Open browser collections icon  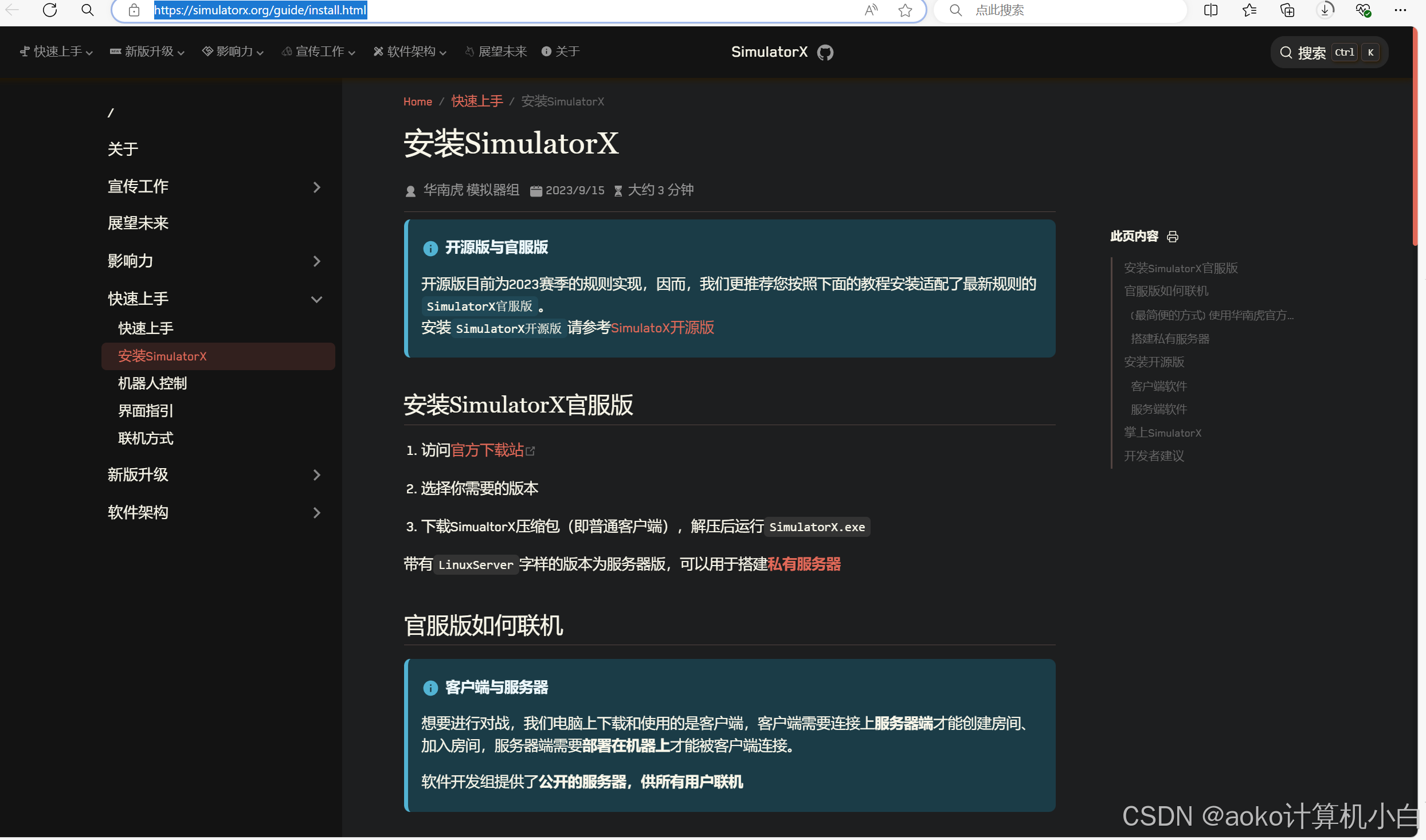click(1287, 10)
